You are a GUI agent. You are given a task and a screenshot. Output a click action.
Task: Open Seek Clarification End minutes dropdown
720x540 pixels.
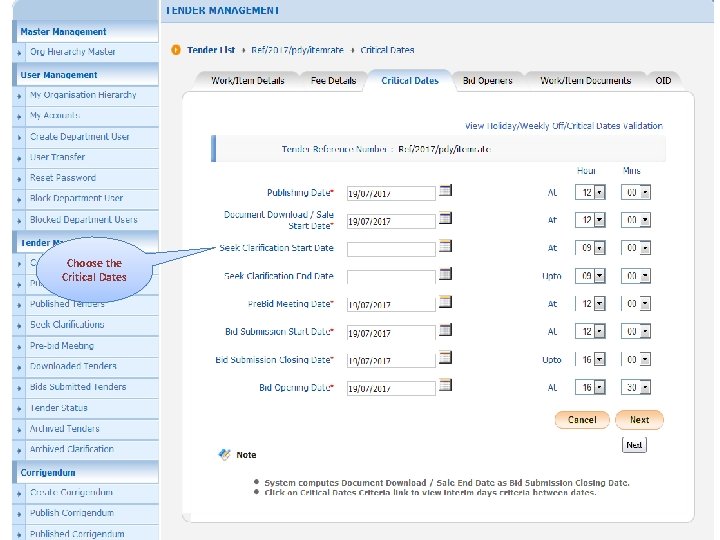point(645,276)
